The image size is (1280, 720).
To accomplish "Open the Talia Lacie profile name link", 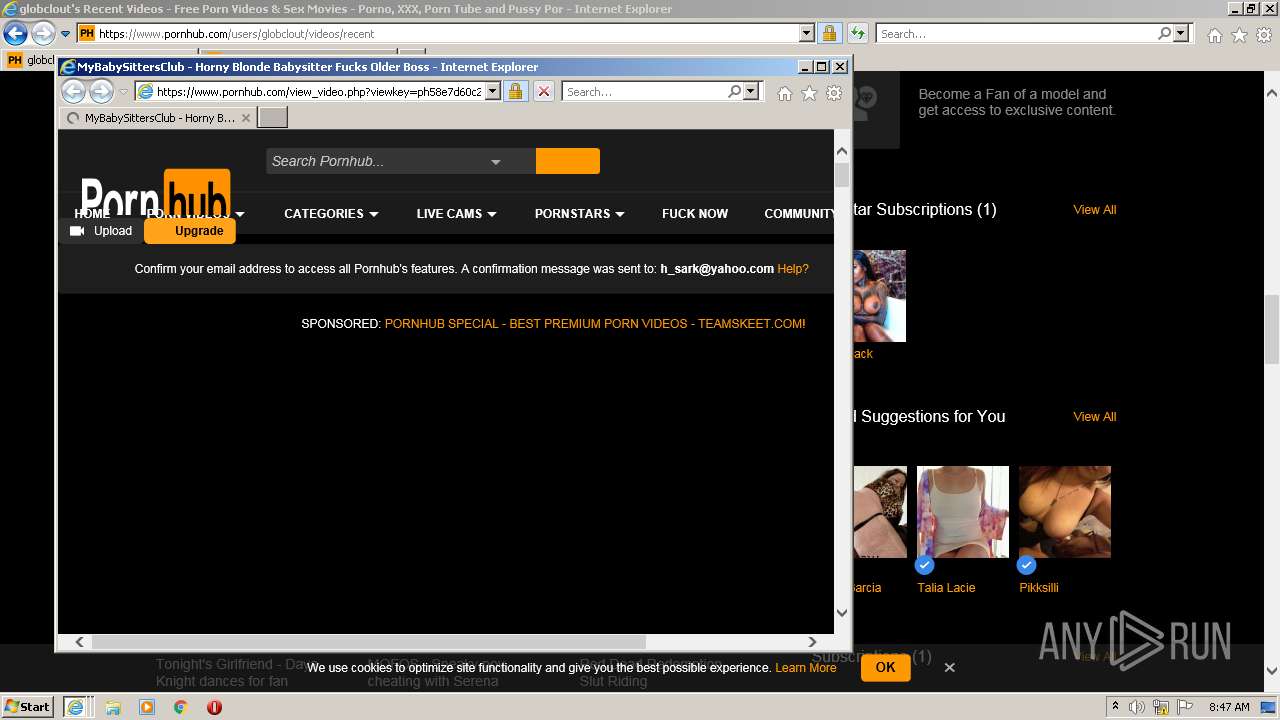I will click(946, 588).
